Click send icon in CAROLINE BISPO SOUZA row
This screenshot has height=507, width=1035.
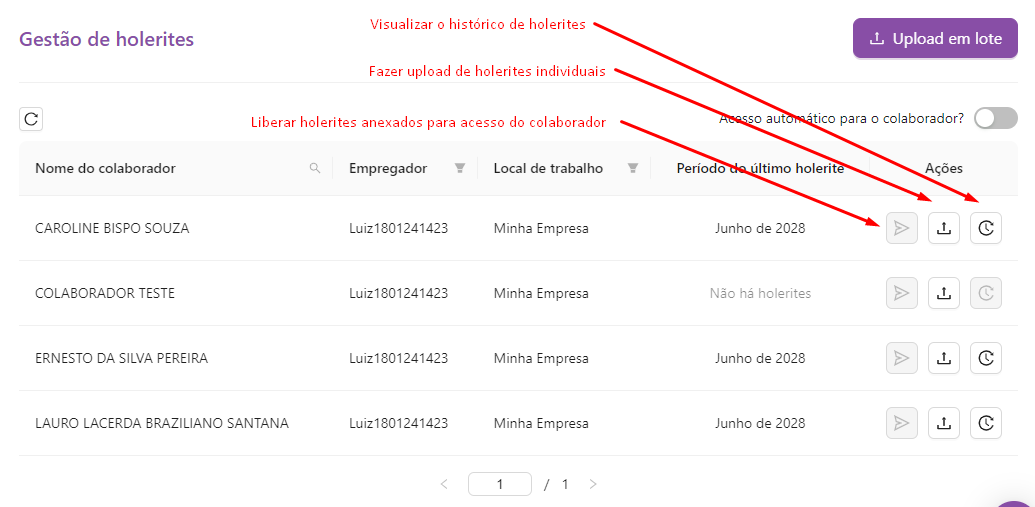pos(901,229)
